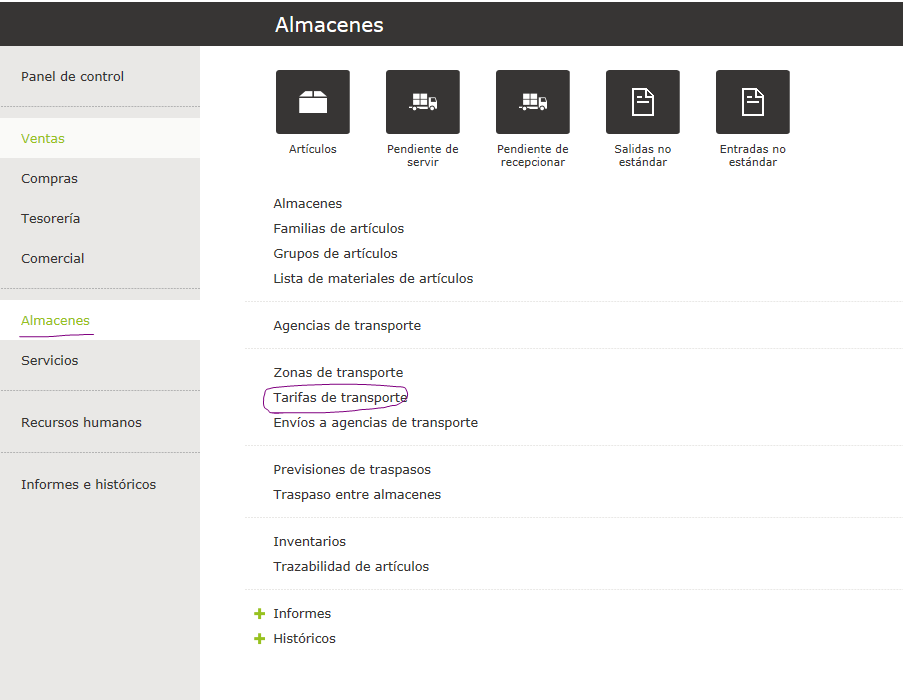The image size is (903, 700).
Task: Click the Entradas no estándar caption
Action: click(753, 155)
